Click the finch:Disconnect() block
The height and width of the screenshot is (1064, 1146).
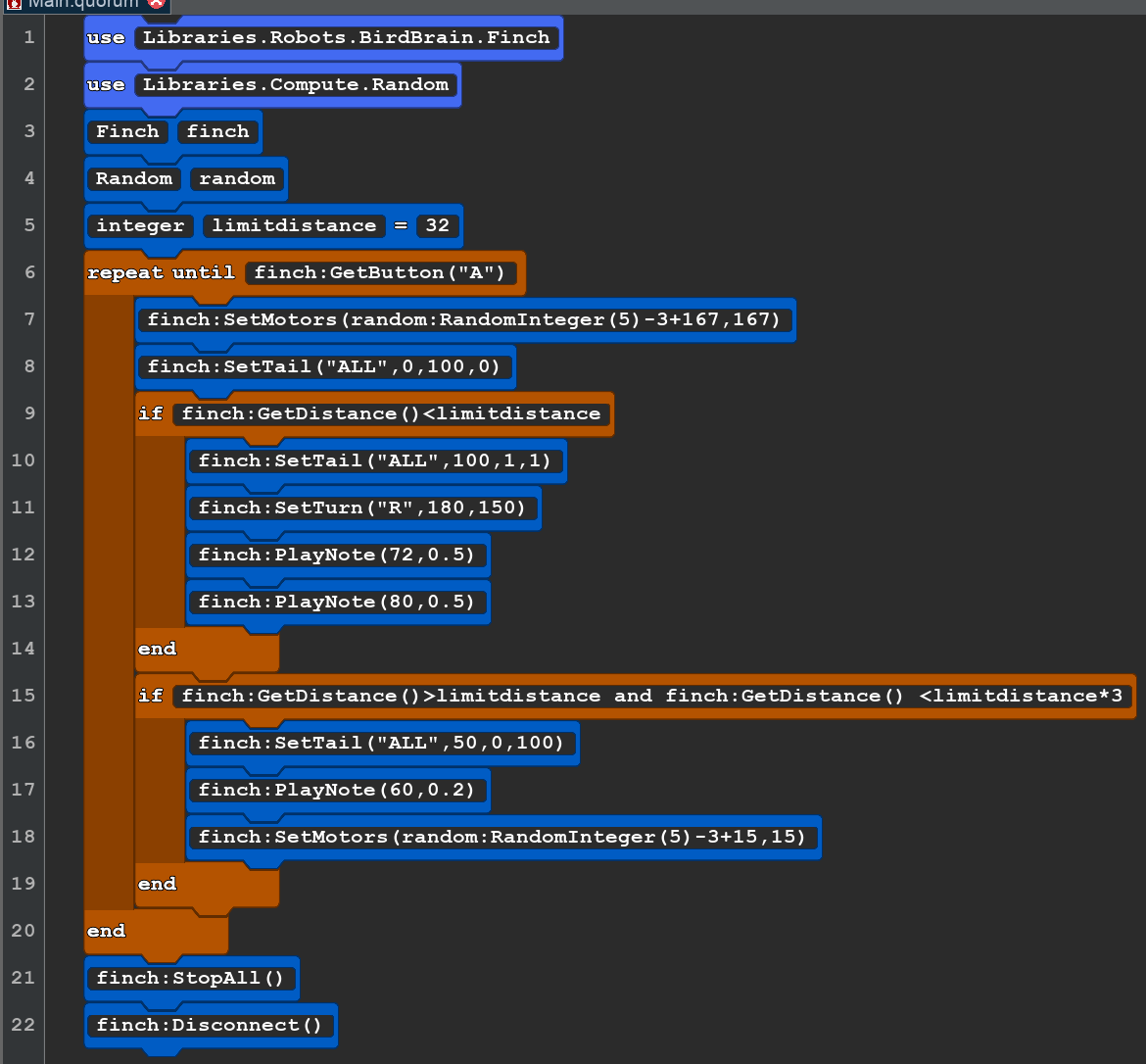pos(210,1026)
